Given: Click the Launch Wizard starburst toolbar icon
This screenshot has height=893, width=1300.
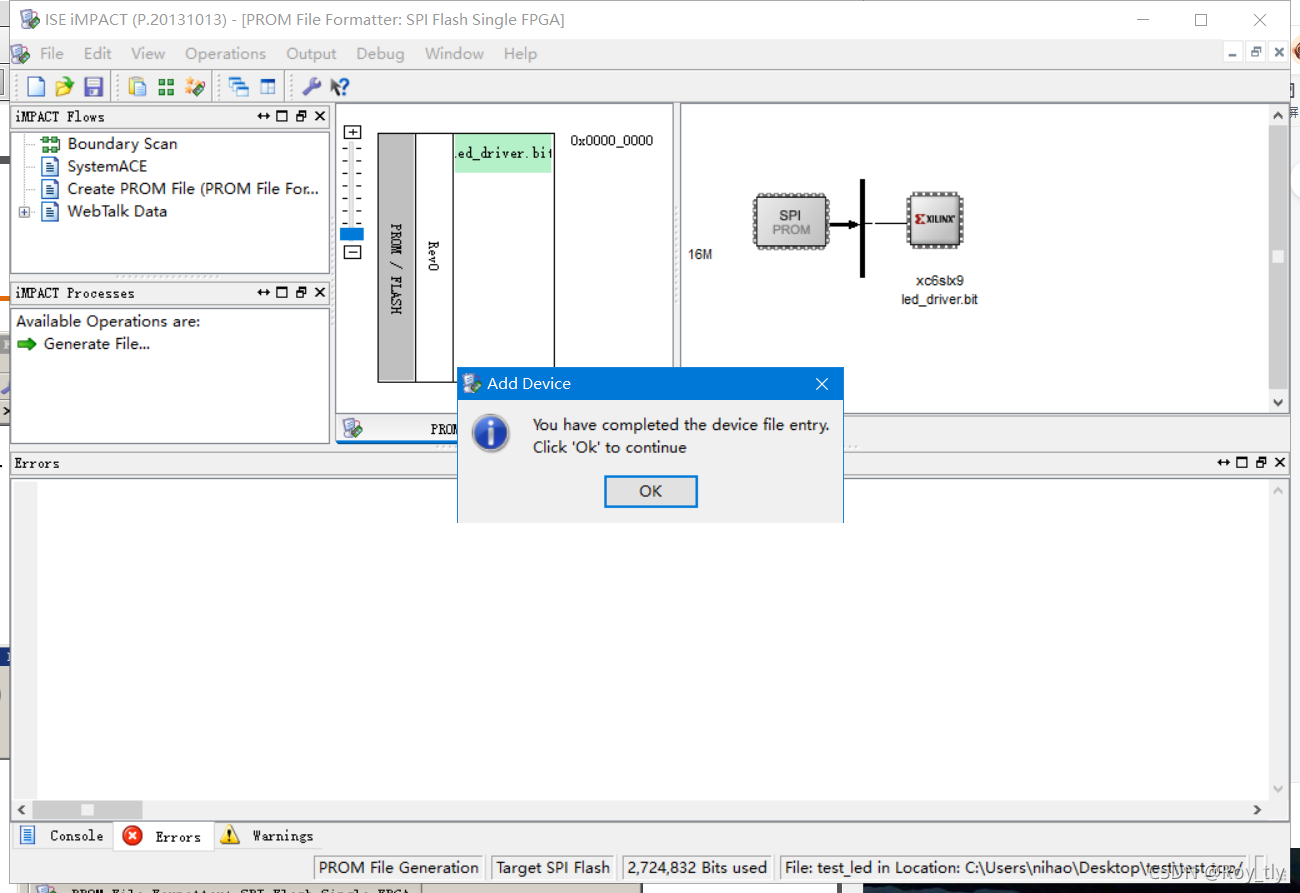Looking at the screenshot, I should 195,87.
